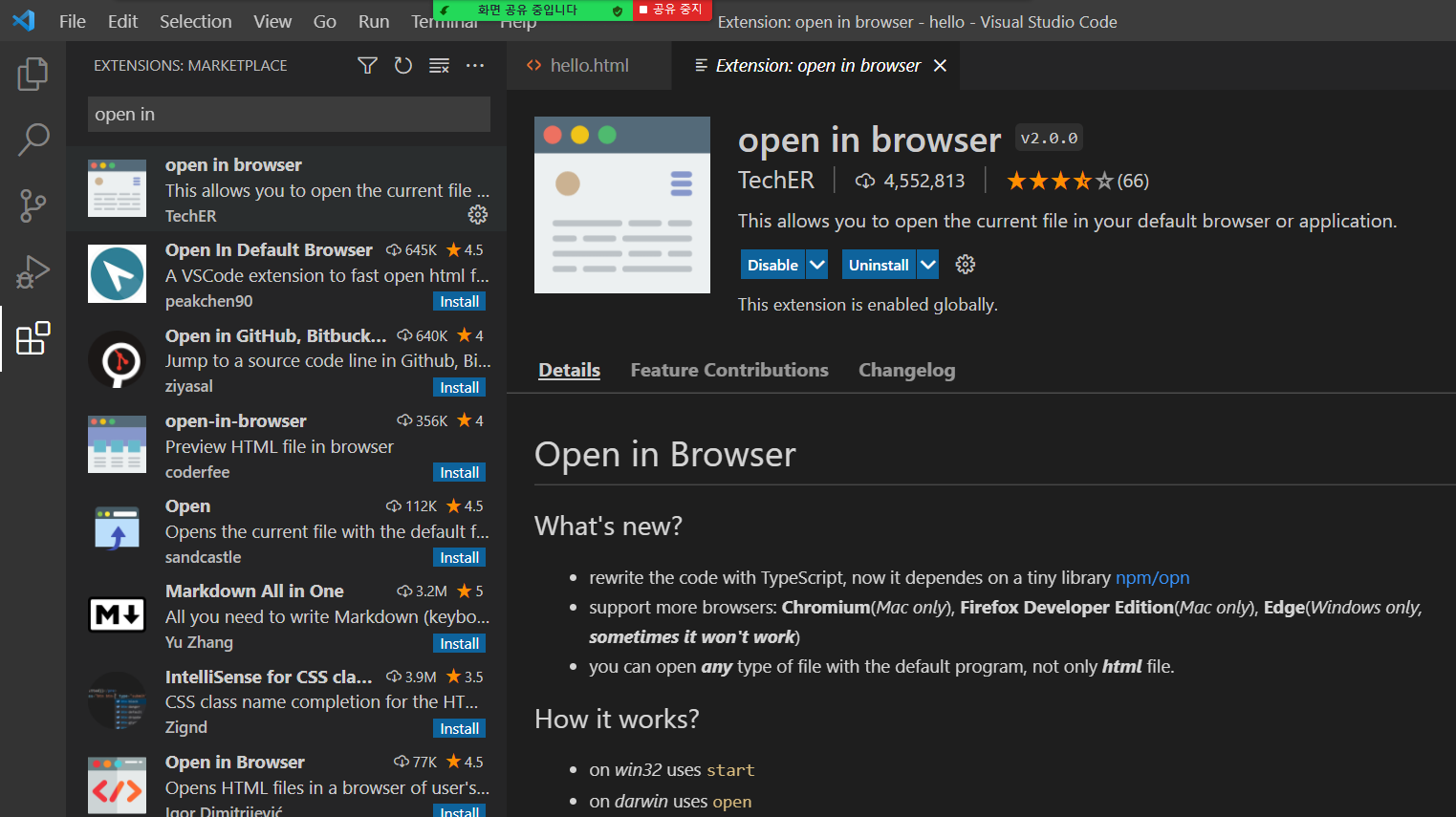Open the Go menu
Viewport: 1456px width, 817px height.
pyautogui.click(x=325, y=21)
